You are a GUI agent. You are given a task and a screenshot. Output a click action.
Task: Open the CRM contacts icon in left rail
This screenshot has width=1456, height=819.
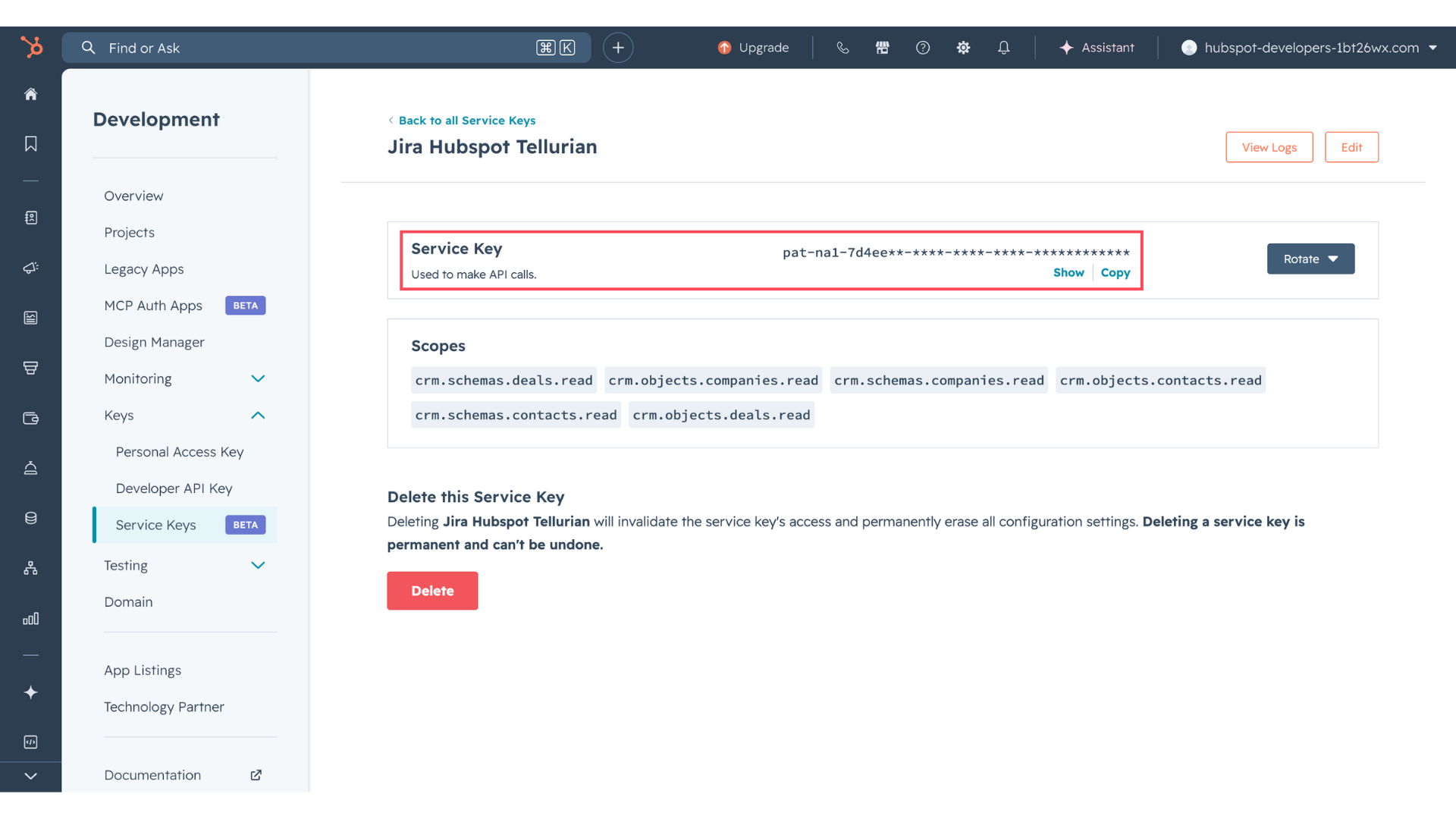tap(30, 218)
